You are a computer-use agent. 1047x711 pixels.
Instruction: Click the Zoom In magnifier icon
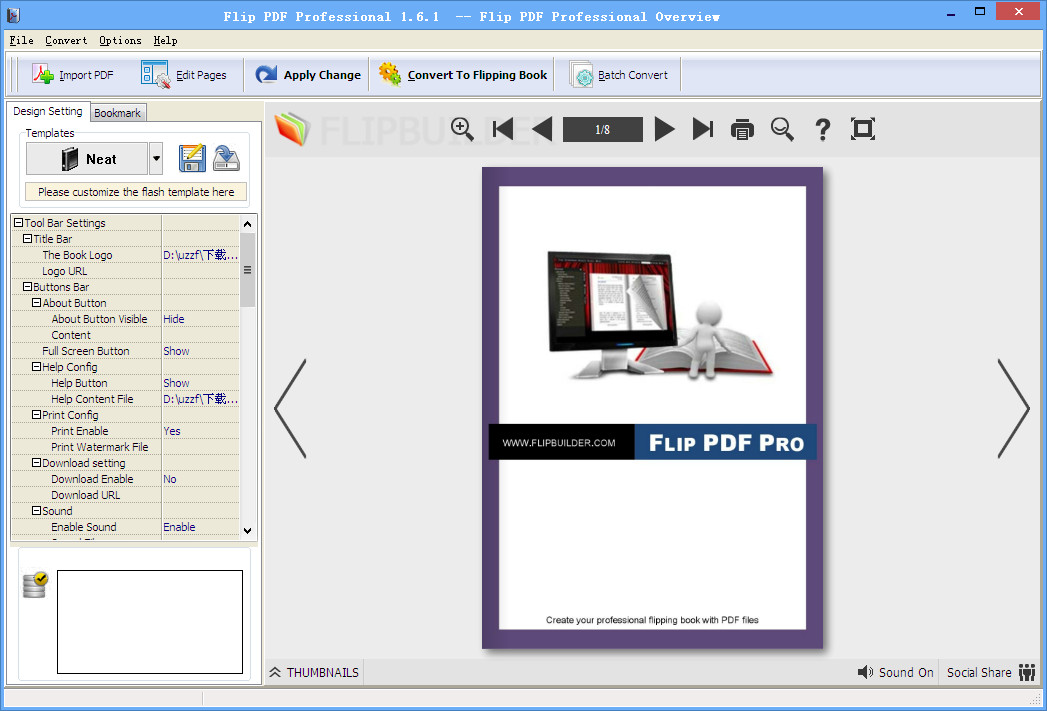click(x=462, y=129)
